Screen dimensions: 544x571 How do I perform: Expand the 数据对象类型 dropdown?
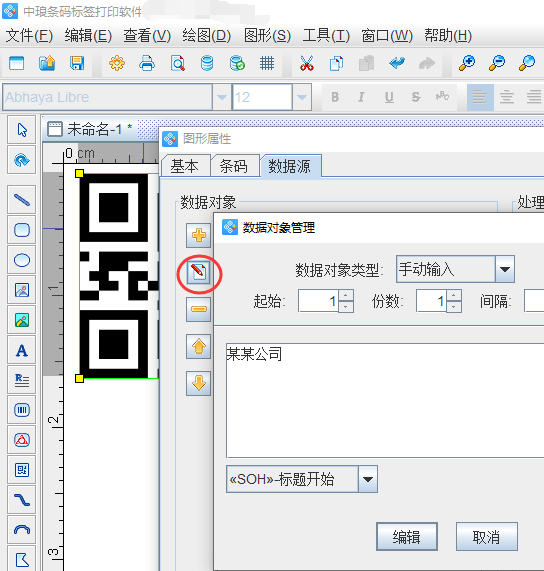click(505, 269)
